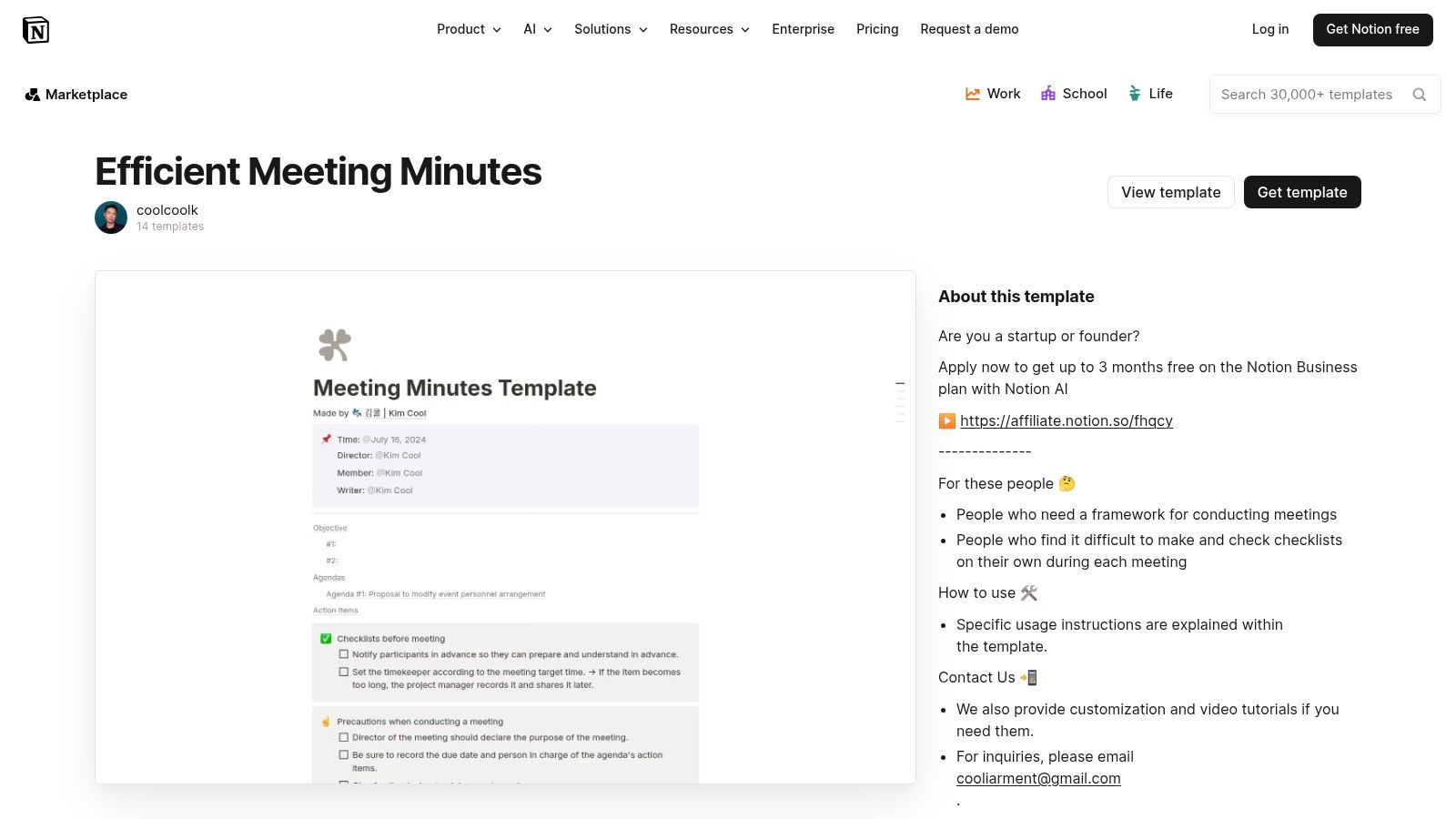Expand the Product dropdown
This screenshot has width=1456, height=819.
point(468,29)
